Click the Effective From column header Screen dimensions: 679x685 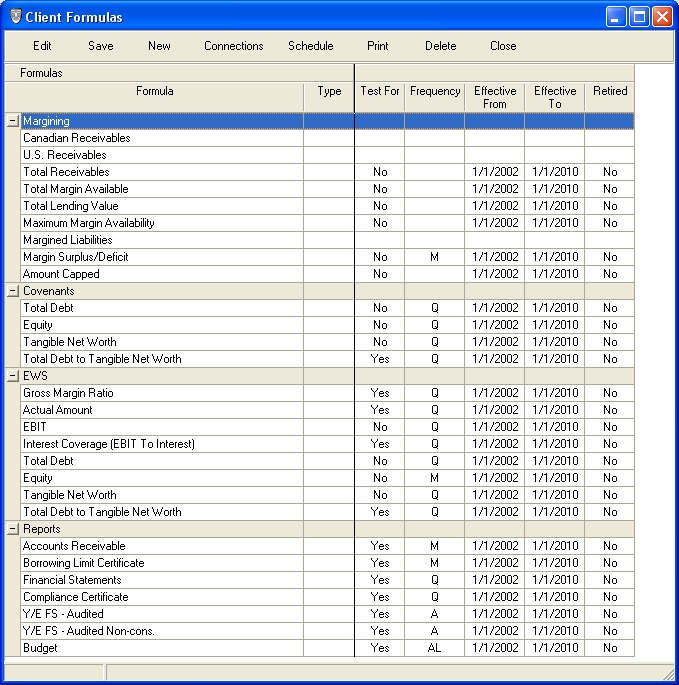495,97
